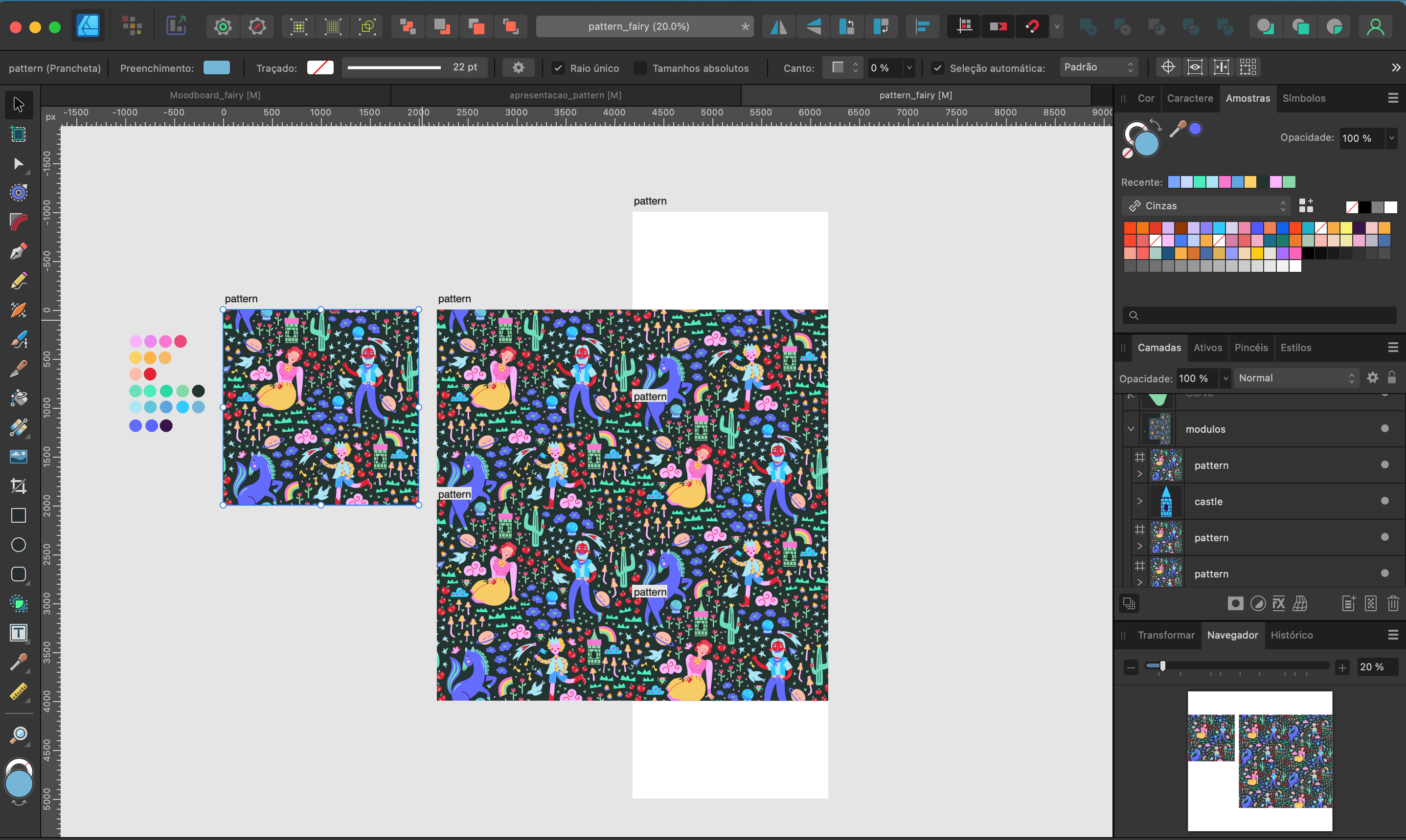Select the Ellipse shape tool
This screenshot has height=840, width=1406.
click(x=18, y=545)
